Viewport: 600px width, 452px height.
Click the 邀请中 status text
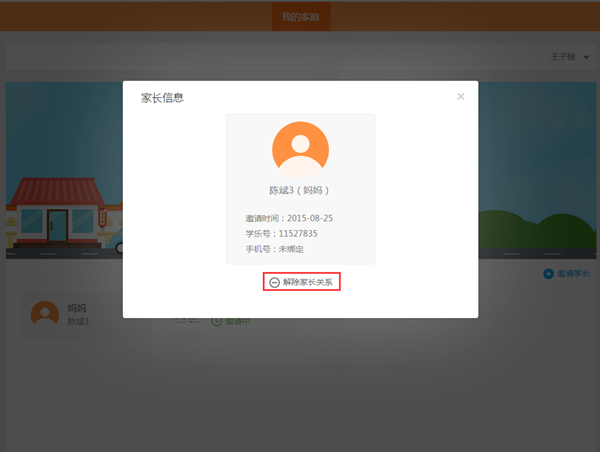click(236, 322)
